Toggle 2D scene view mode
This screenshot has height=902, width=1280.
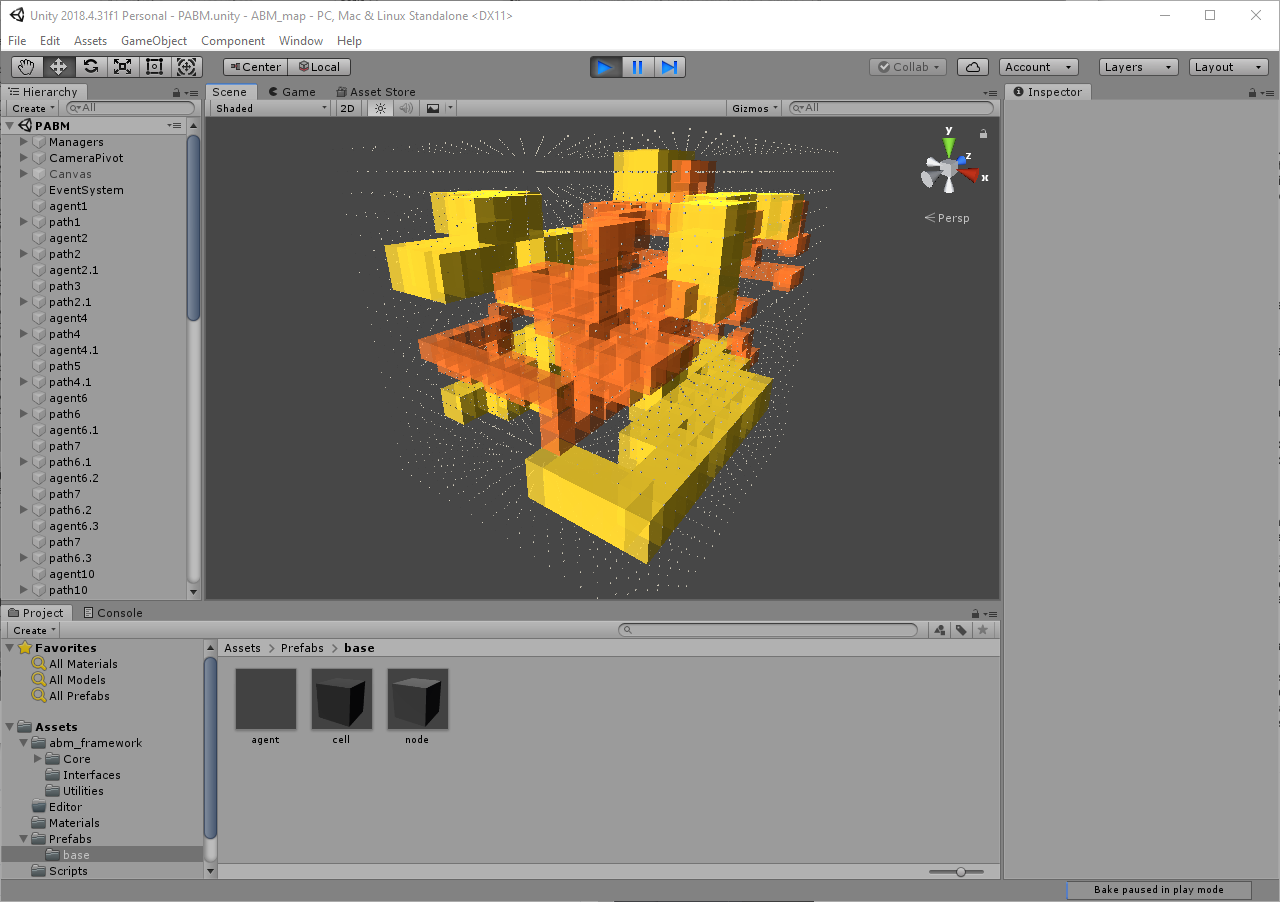pos(347,108)
